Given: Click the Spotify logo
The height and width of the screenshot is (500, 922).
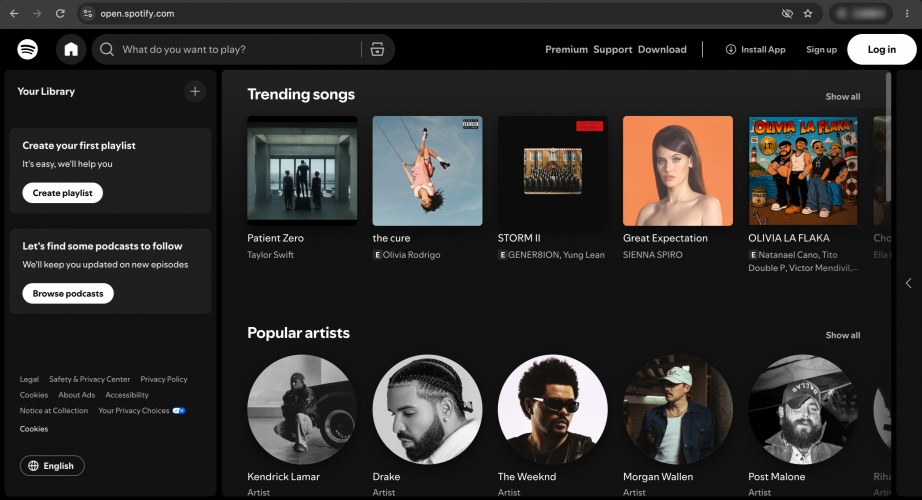Looking at the screenshot, I should click(28, 49).
